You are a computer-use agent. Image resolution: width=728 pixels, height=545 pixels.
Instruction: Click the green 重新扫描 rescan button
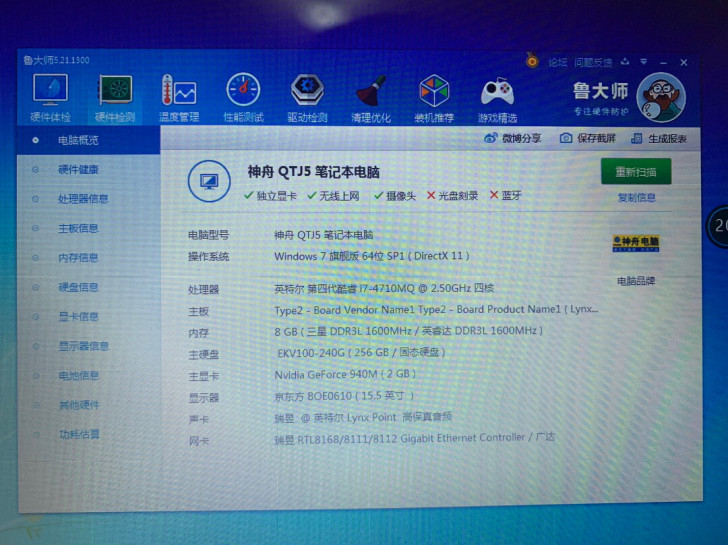[636, 171]
